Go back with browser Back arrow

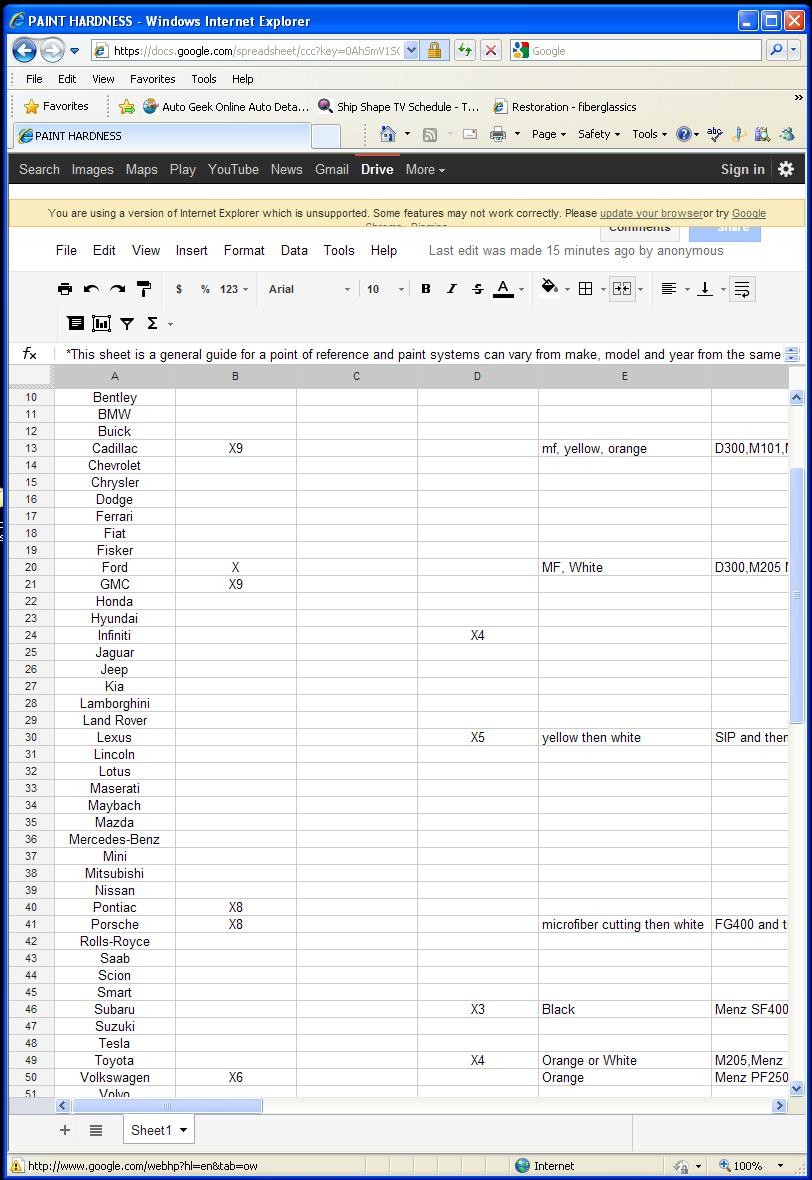coord(24,50)
